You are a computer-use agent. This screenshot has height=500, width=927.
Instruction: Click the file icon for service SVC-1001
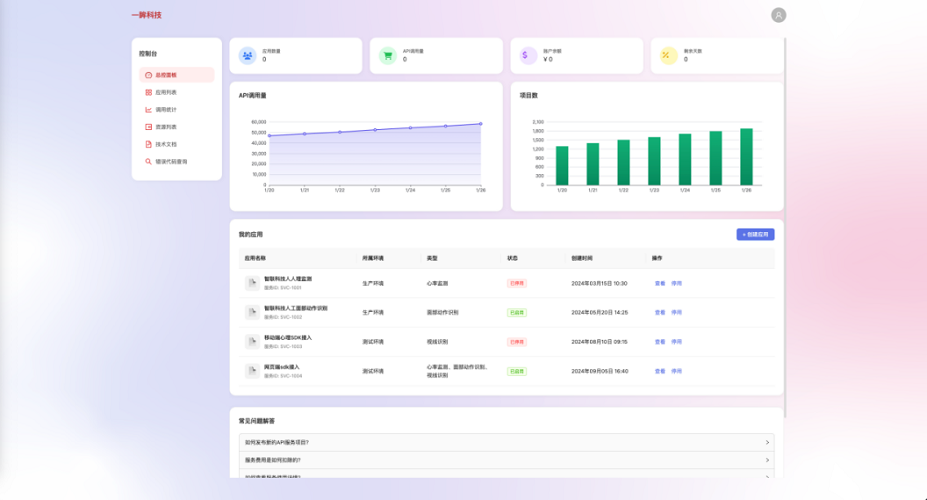pyautogui.click(x=252, y=283)
